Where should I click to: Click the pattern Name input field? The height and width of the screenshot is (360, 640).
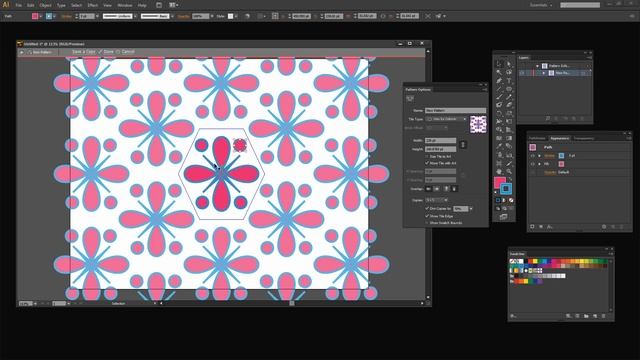click(x=456, y=110)
